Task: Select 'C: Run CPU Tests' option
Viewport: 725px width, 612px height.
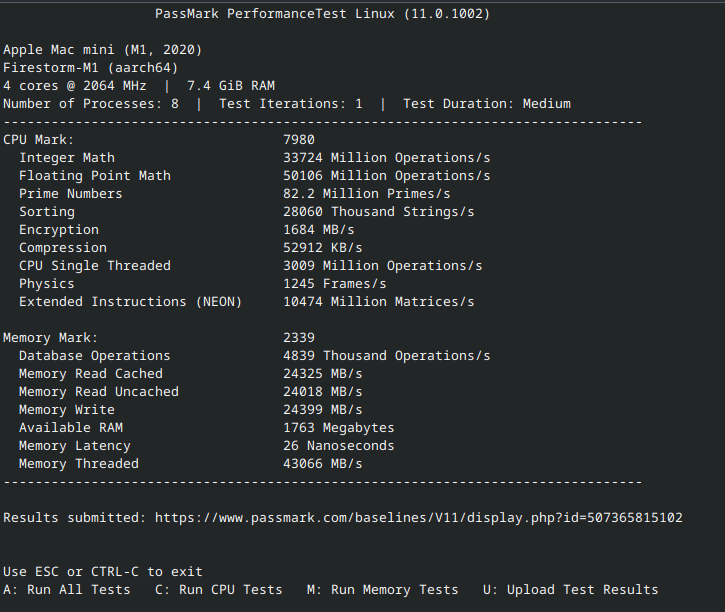Action: click(218, 590)
